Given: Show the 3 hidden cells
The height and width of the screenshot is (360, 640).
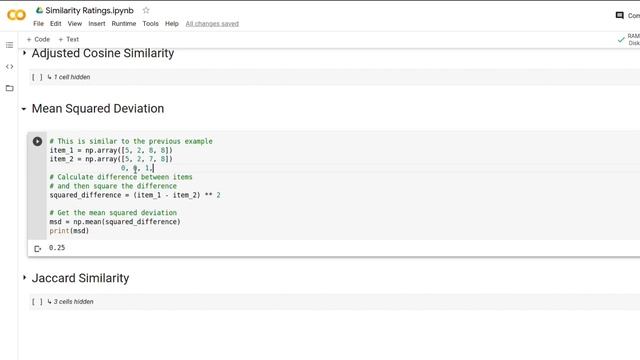Looking at the screenshot, I should (70, 302).
